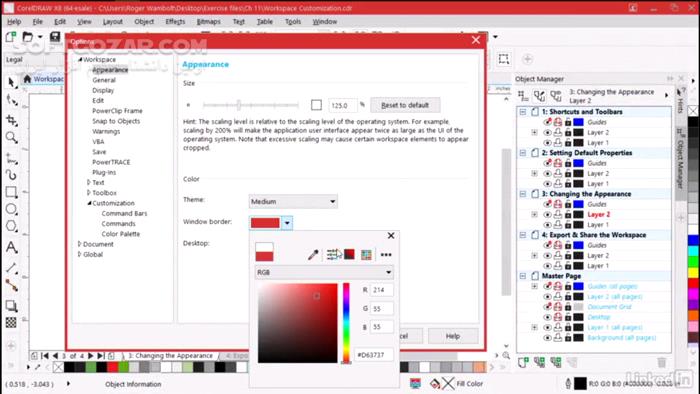
Task: Hide Layer 1 under 4: Export & Share
Action: click(547, 266)
